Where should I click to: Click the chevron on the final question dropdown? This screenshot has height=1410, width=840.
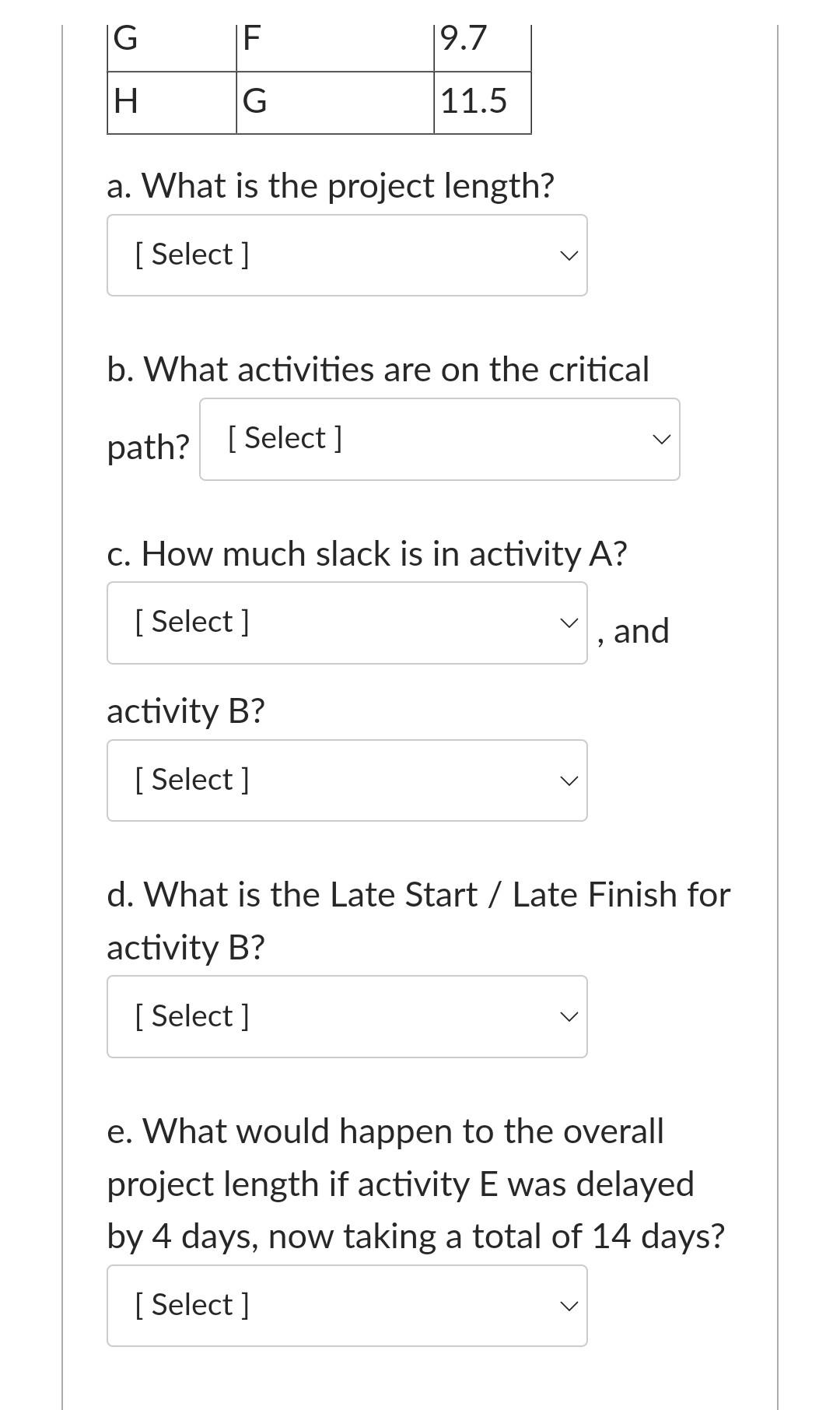(x=569, y=1305)
